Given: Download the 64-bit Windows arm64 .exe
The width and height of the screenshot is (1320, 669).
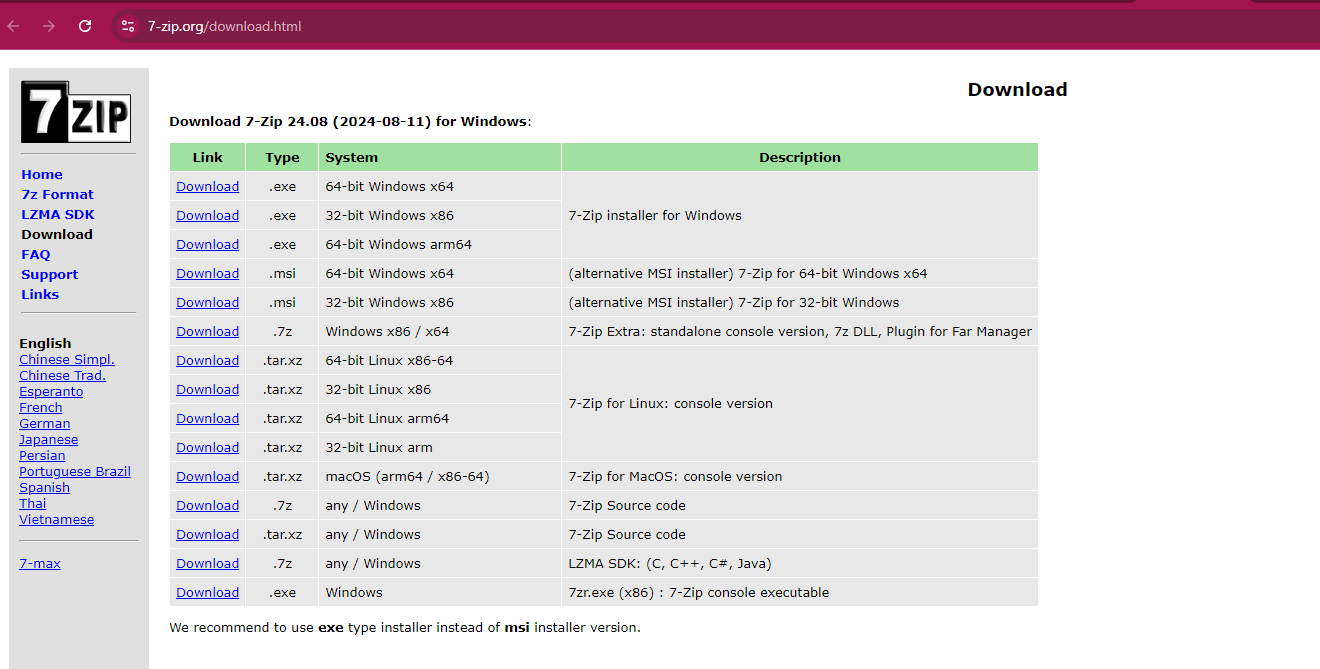Looking at the screenshot, I should coord(207,244).
